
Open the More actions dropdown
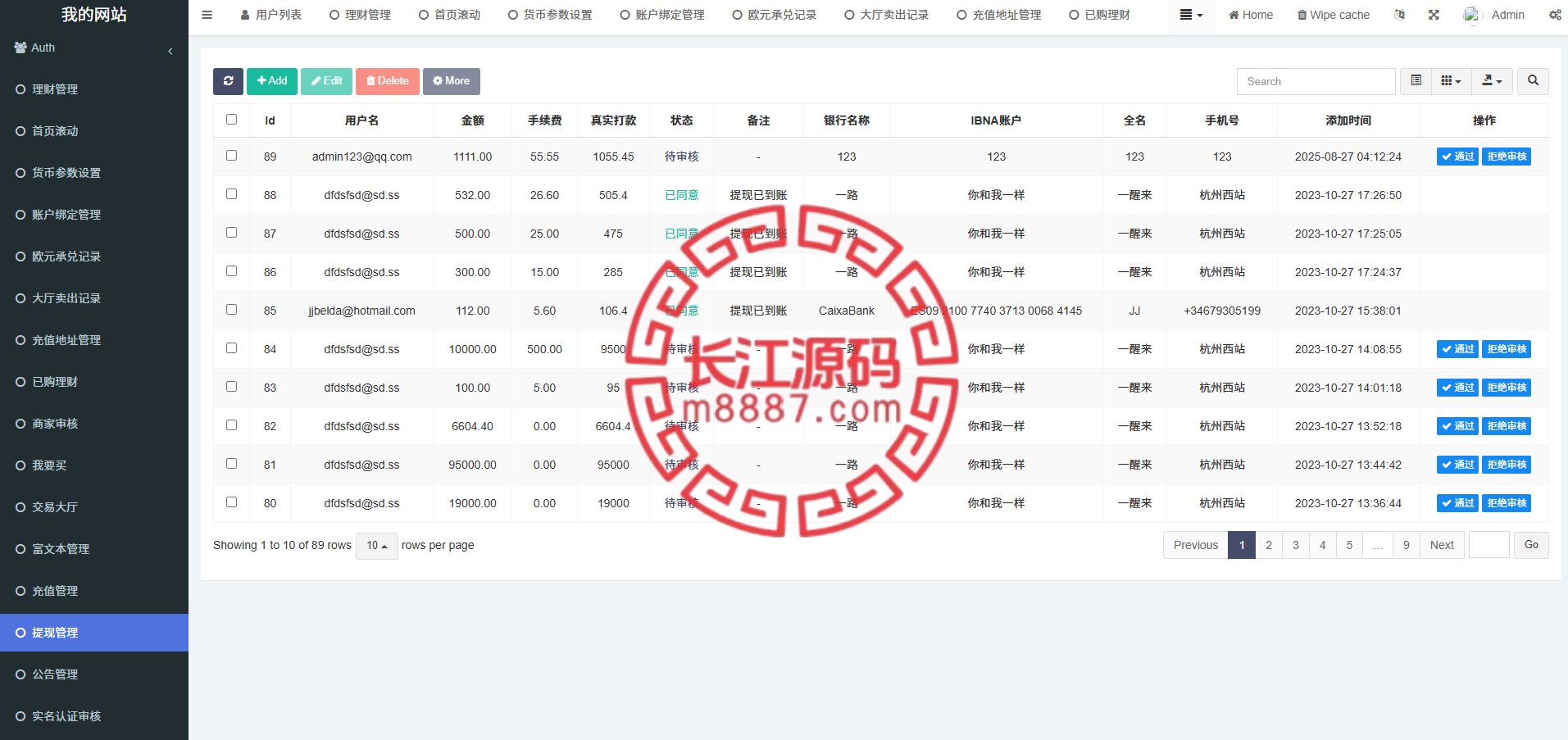pos(452,81)
